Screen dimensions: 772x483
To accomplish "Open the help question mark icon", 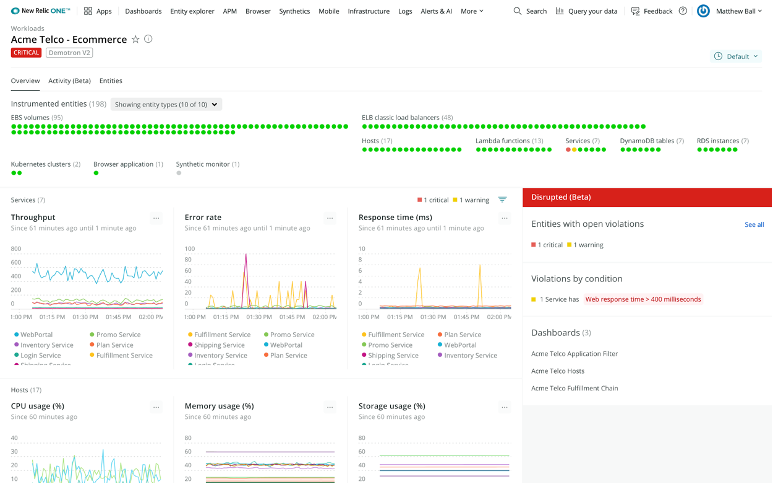I will tap(683, 11).
